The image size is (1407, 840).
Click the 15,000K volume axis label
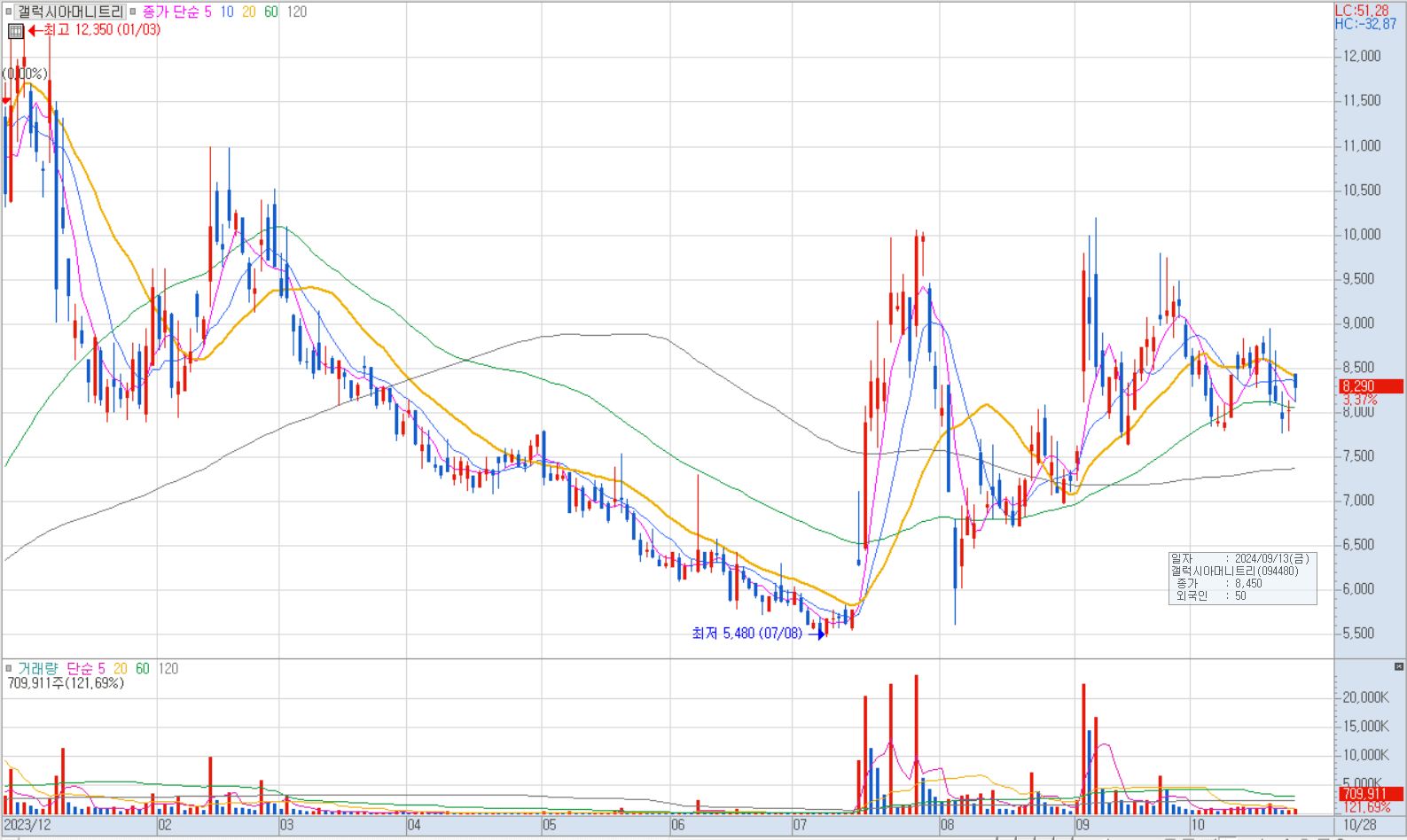click(x=1365, y=726)
